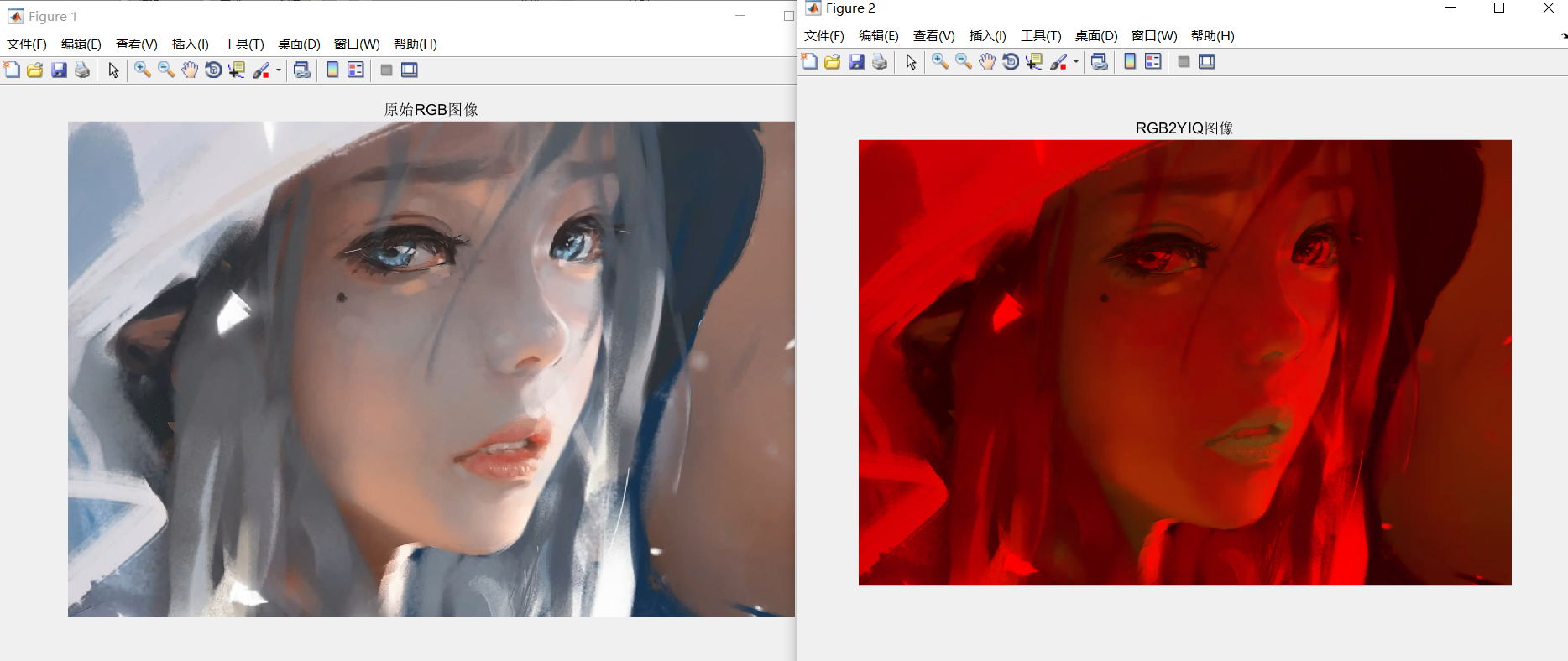Screen dimensions: 1568x661
Task: Activate Zoom In tool in Figure 2
Action: 940,61
